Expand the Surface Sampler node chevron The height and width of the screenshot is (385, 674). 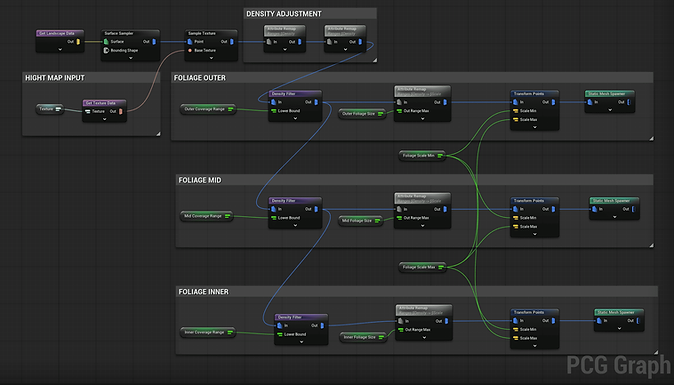tap(131, 58)
